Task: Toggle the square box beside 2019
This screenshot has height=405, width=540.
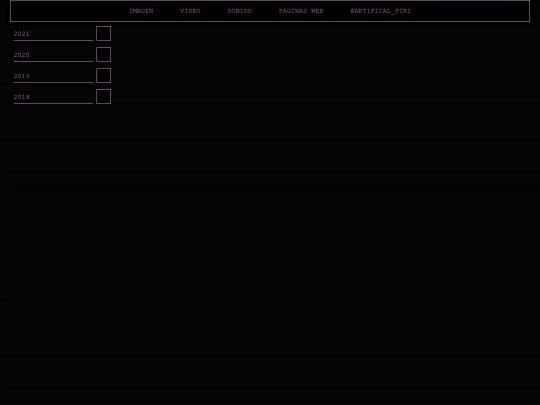Action: click(x=103, y=75)
